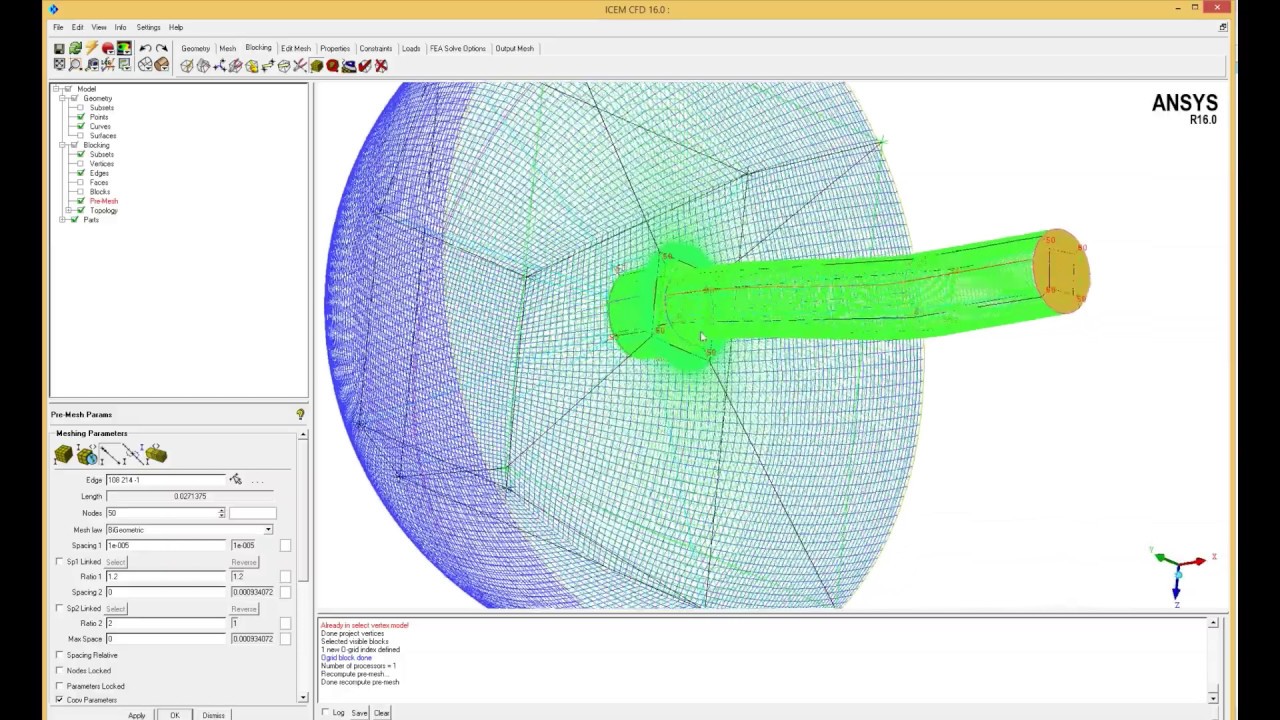Click Scale Sizes icon in Meshing Parameters
Image resolution: width=1280 pixels, height=720 pixels.
point(87,455)
